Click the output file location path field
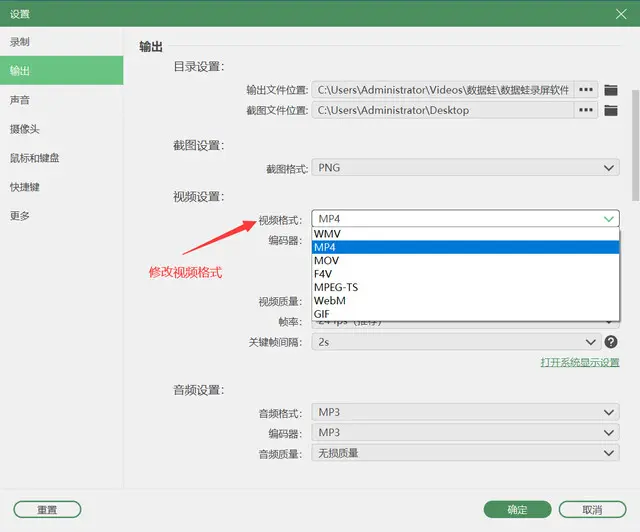The height and width of the screenshot is (532, 640). [x=443, y=90]
